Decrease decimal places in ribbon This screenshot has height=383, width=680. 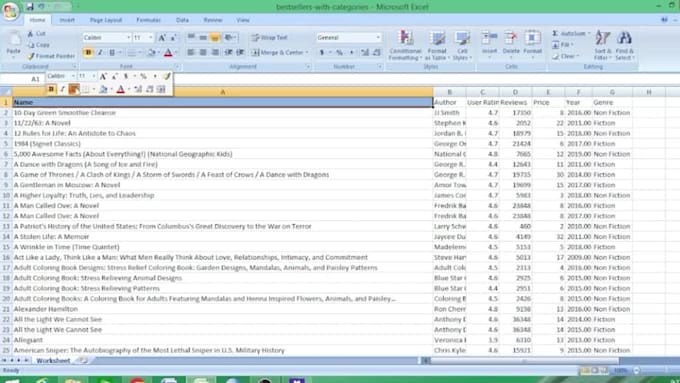376,52
